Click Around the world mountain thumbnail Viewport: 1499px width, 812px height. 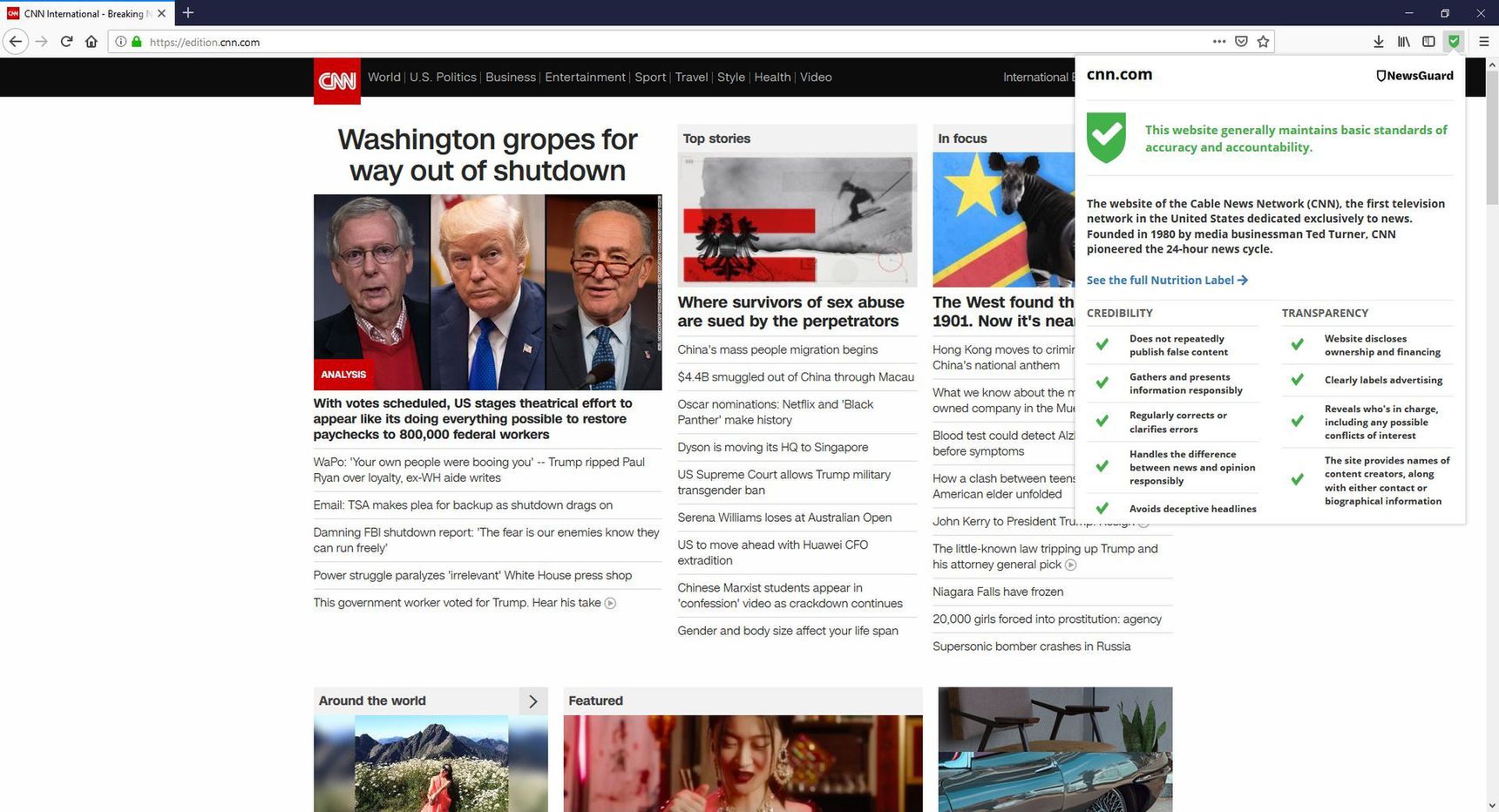click(431, 763)
